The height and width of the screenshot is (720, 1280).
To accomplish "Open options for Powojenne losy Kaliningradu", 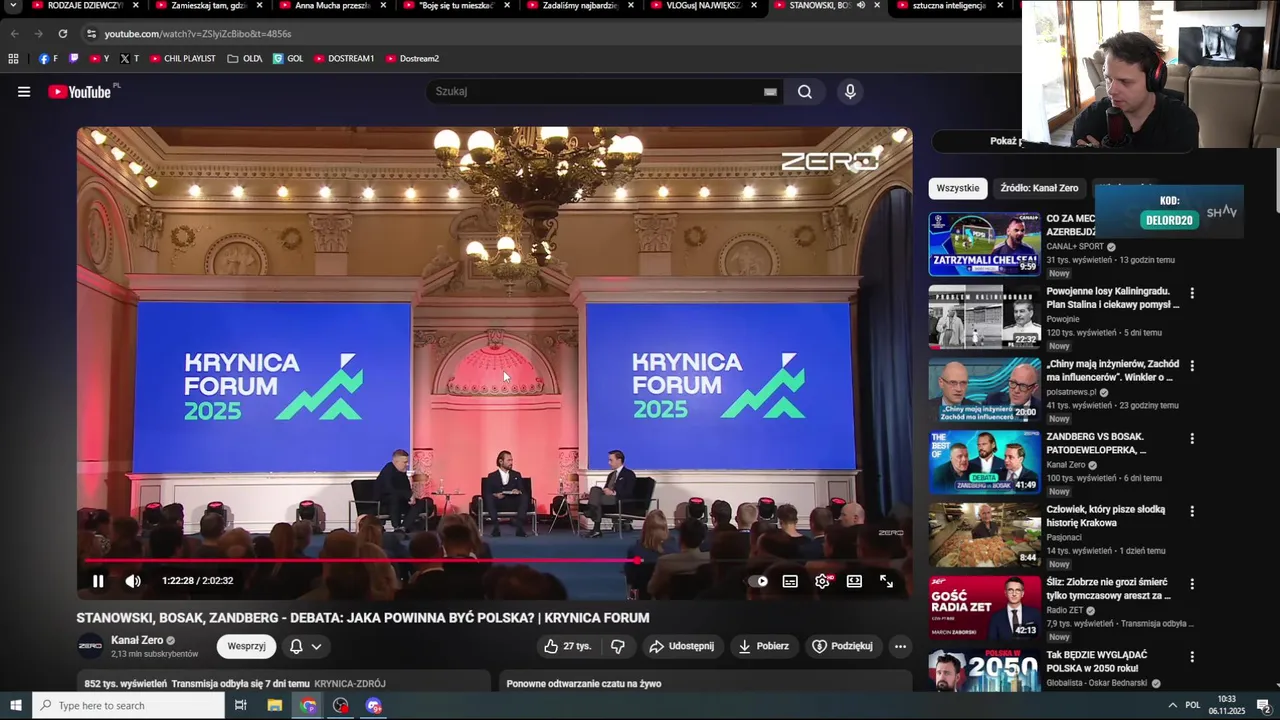I will 1192,293.
